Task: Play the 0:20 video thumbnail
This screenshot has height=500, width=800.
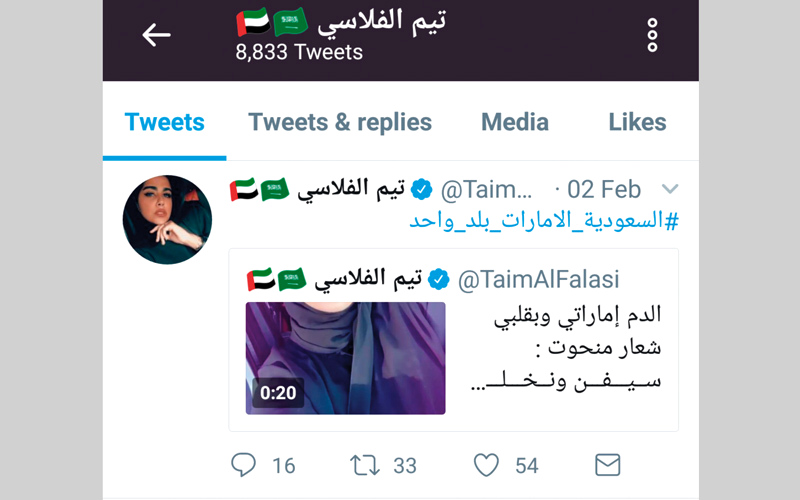Action: 345,357
